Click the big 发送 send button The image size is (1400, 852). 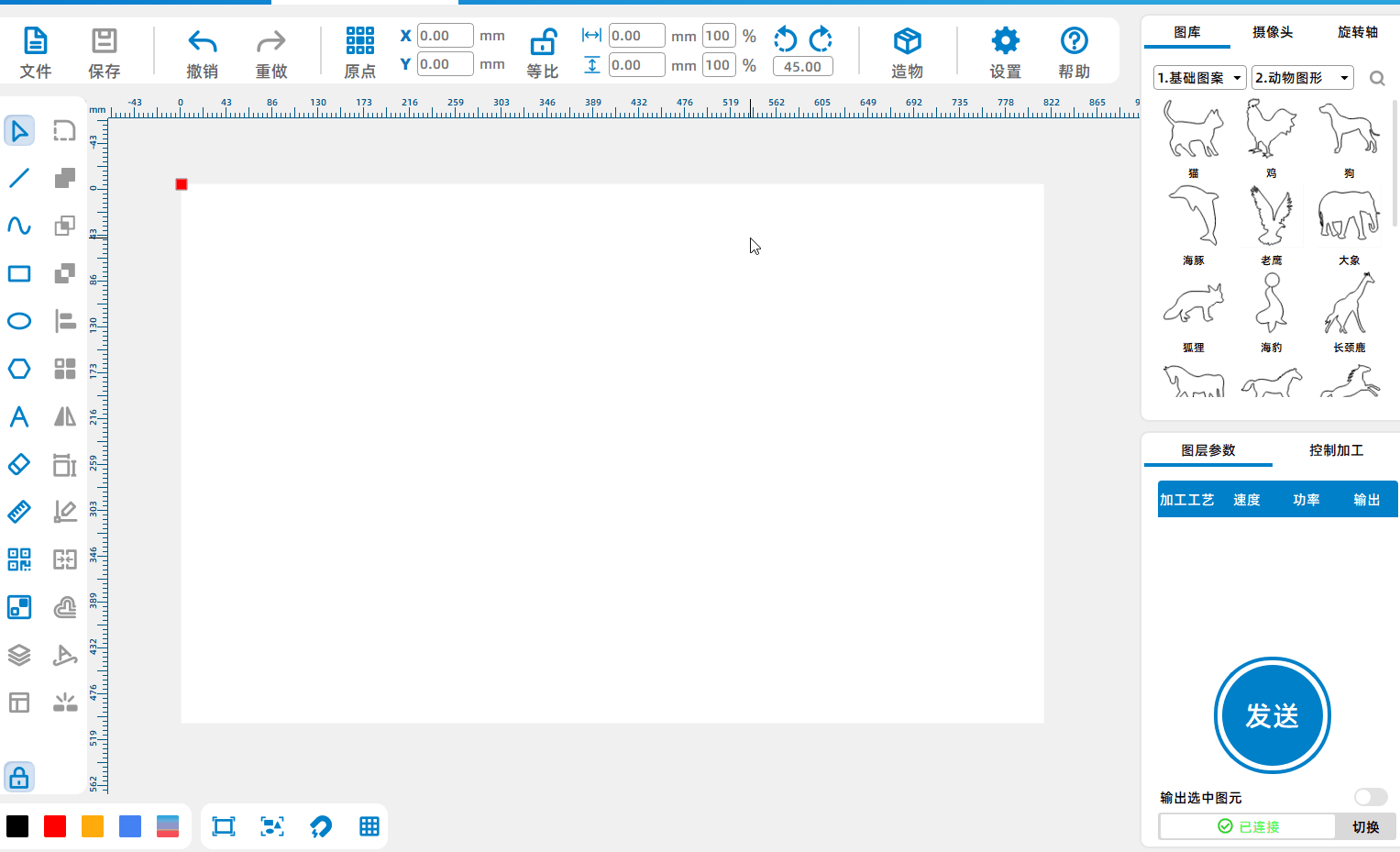(x=1273, y=715)
